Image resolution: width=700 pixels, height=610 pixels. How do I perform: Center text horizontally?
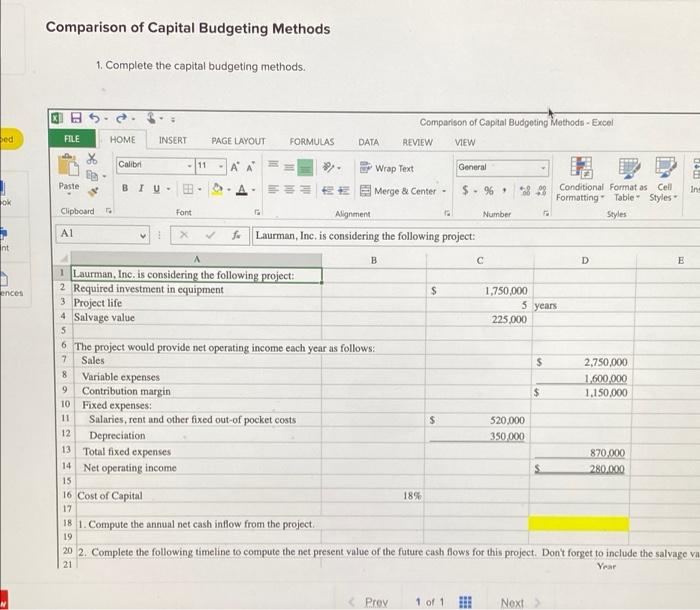pyautogui.click(x=289, y=190)
